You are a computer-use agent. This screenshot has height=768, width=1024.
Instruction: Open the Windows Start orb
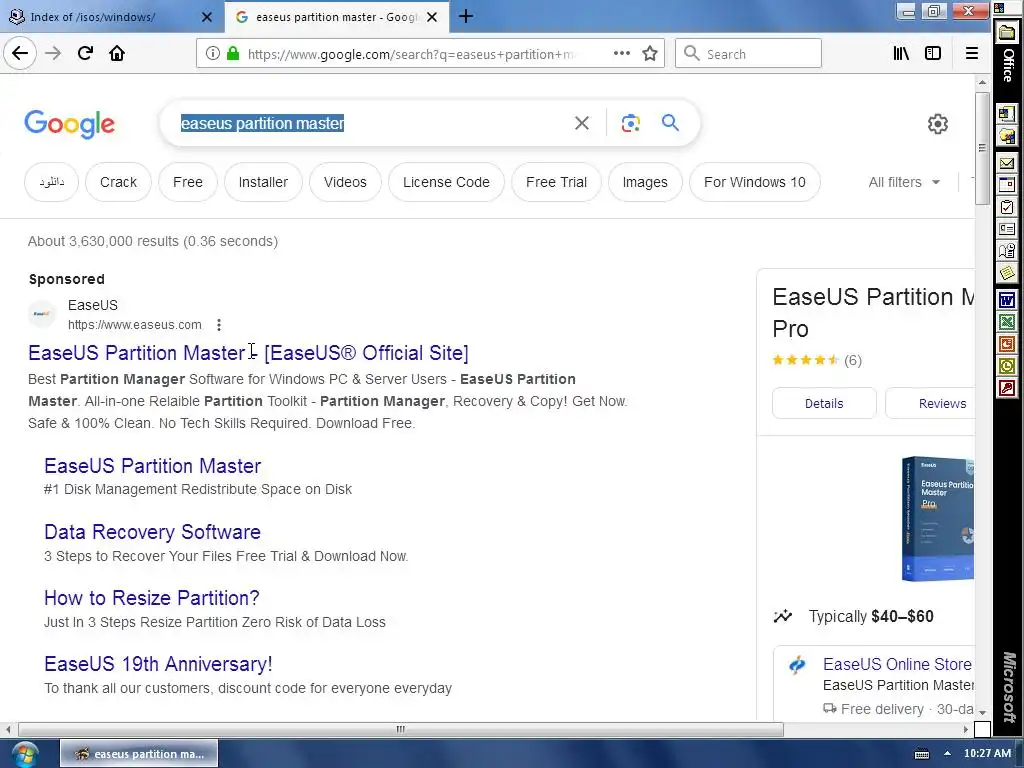click(x=25, y=754)
